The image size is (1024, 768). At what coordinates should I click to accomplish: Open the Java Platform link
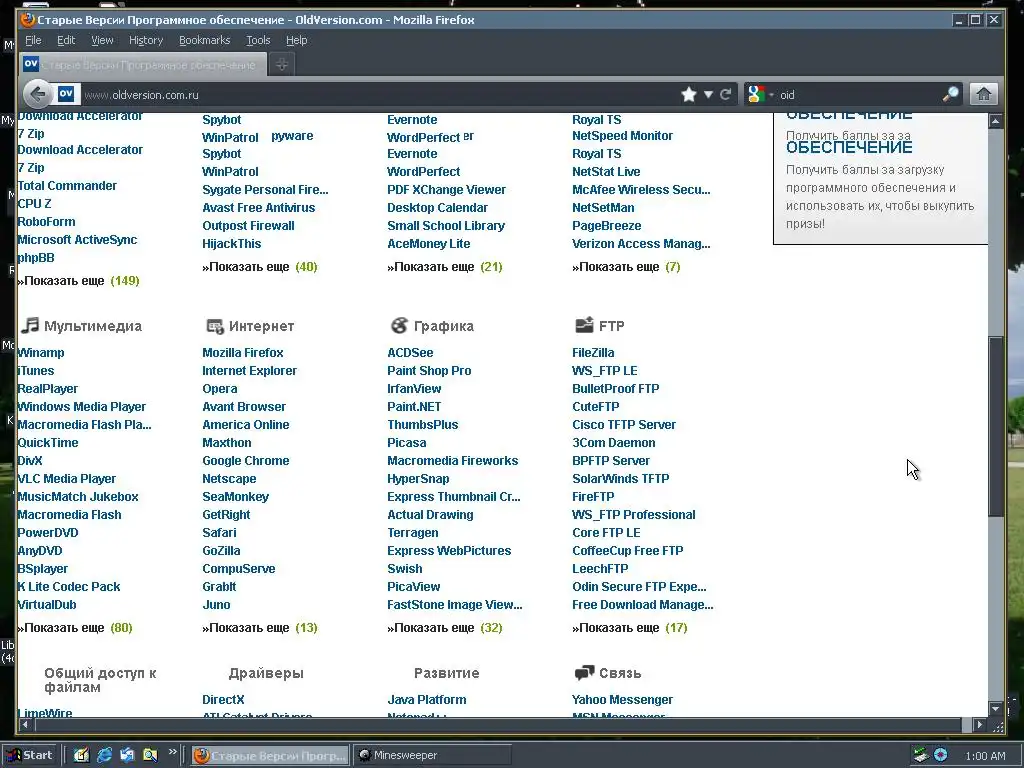pos(426,699)
